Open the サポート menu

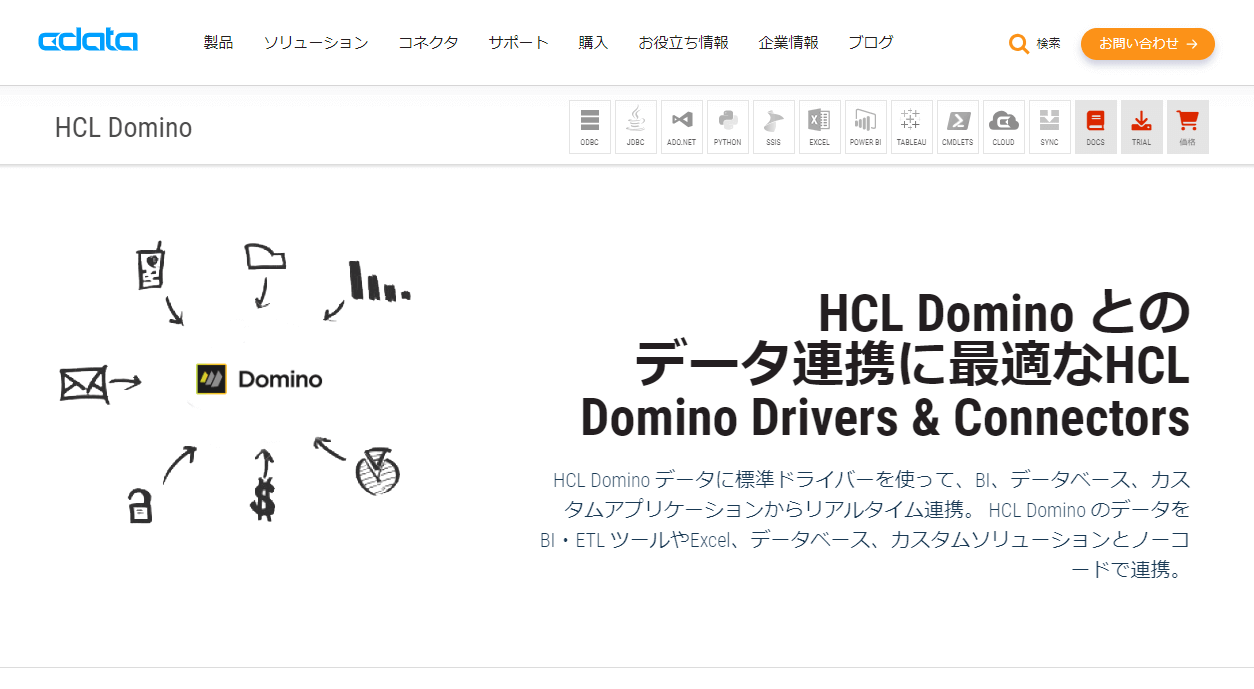(518, 43)
